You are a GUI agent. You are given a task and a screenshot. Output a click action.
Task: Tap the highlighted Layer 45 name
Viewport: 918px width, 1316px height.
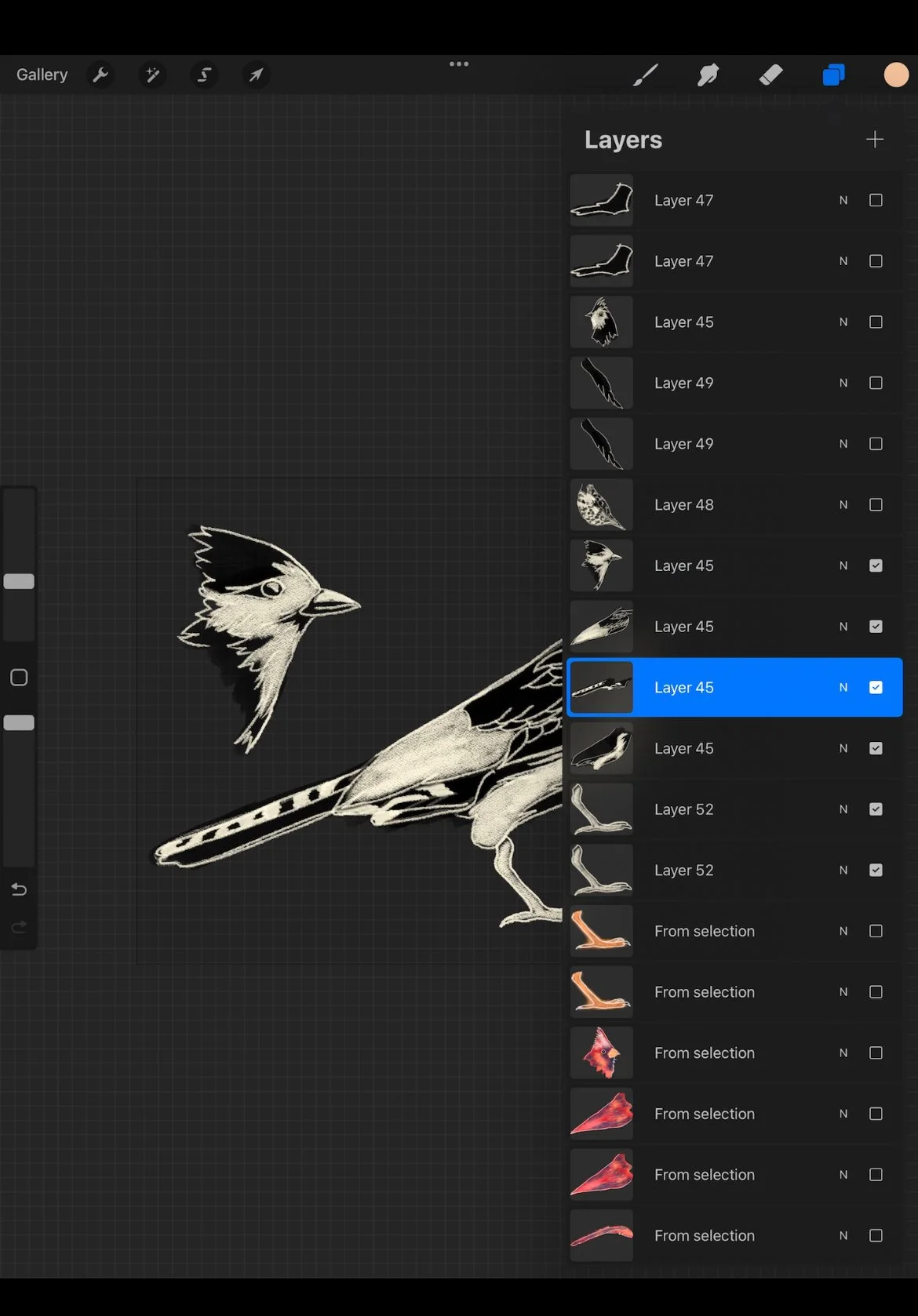pyautogui.click(x=684, y=688)
